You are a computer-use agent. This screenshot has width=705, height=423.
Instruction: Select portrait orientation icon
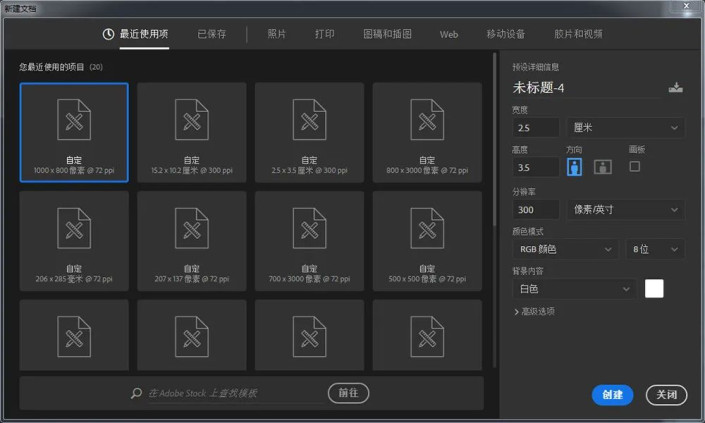tap(574, 167)
